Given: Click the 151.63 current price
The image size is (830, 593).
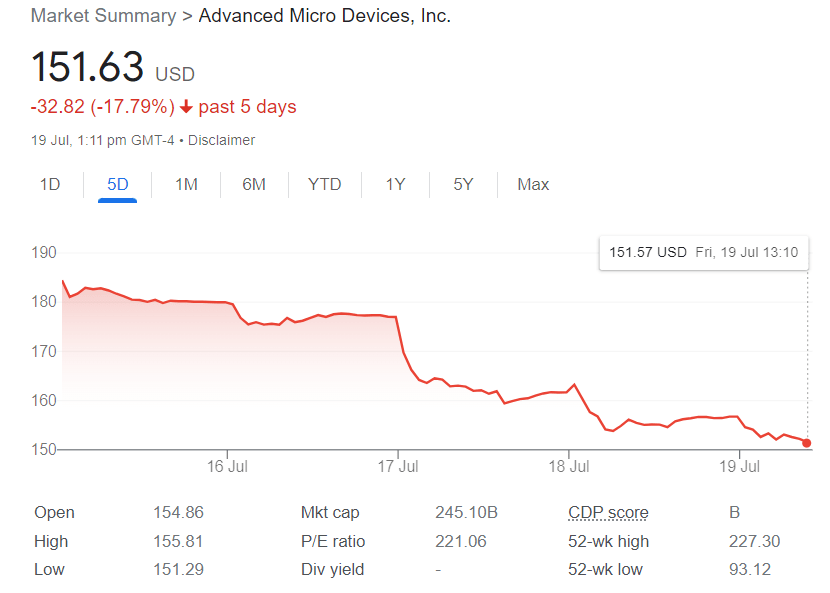Looking at the screenshot, I should tap(87, 68).
